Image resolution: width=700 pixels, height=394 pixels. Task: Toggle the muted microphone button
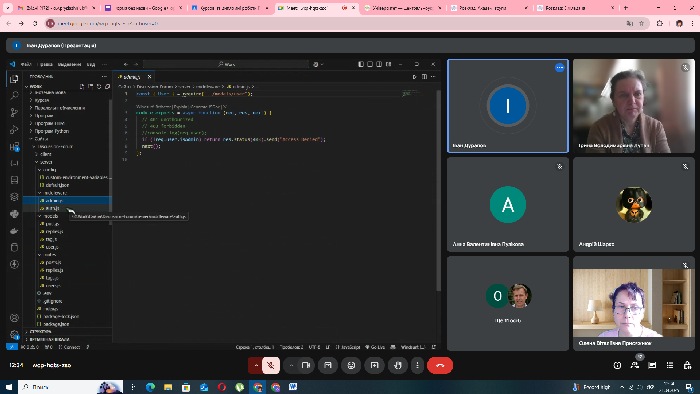pos(271,365)
